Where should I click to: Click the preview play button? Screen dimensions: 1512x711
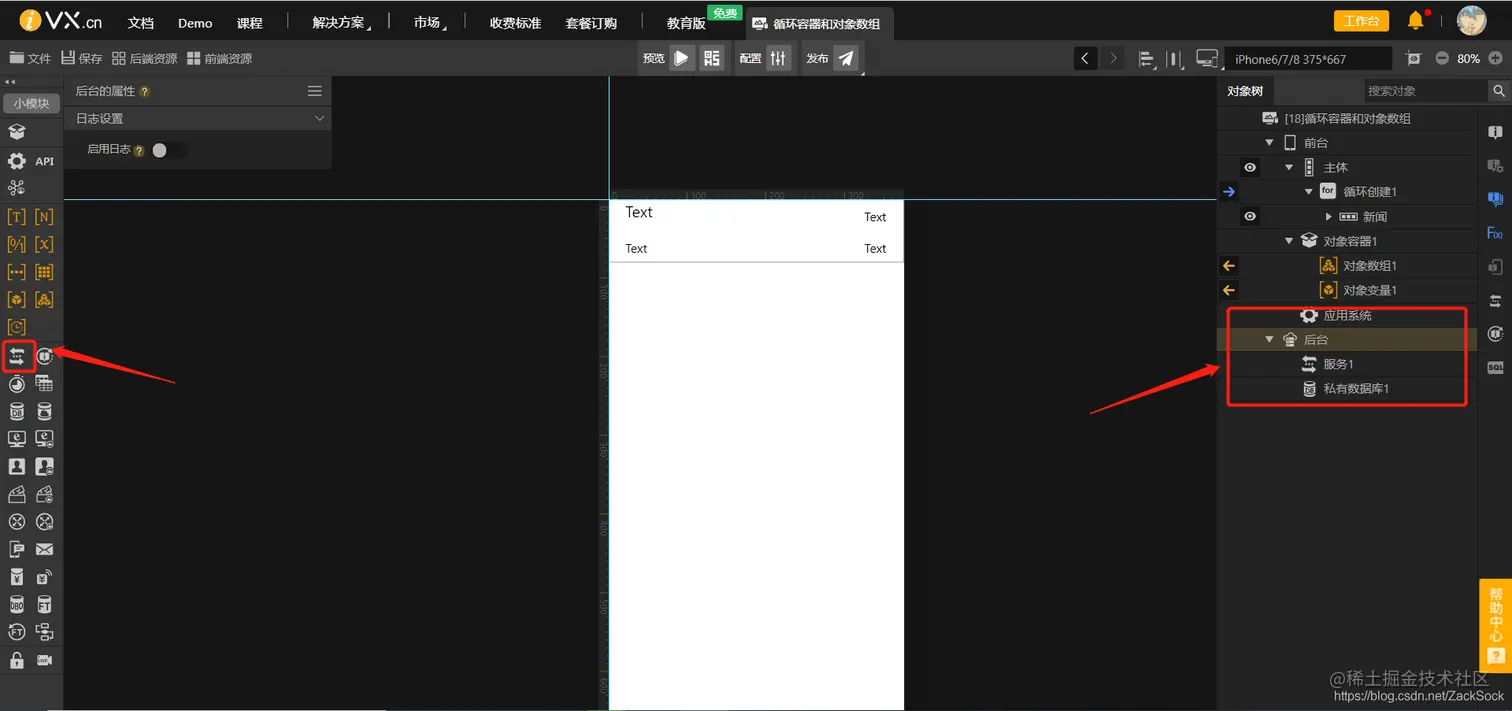coord(681,58)
